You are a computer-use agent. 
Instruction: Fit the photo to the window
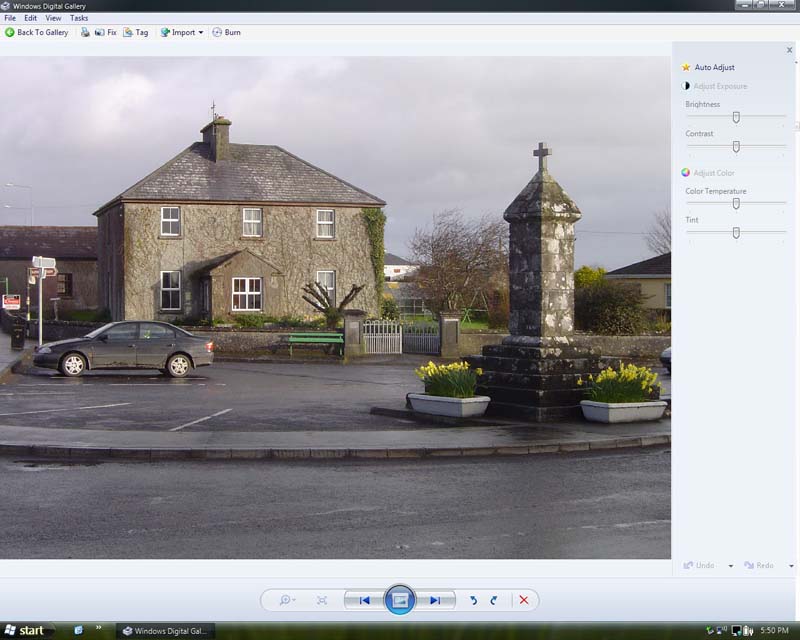pyautogui.click(x=322, y=600)
